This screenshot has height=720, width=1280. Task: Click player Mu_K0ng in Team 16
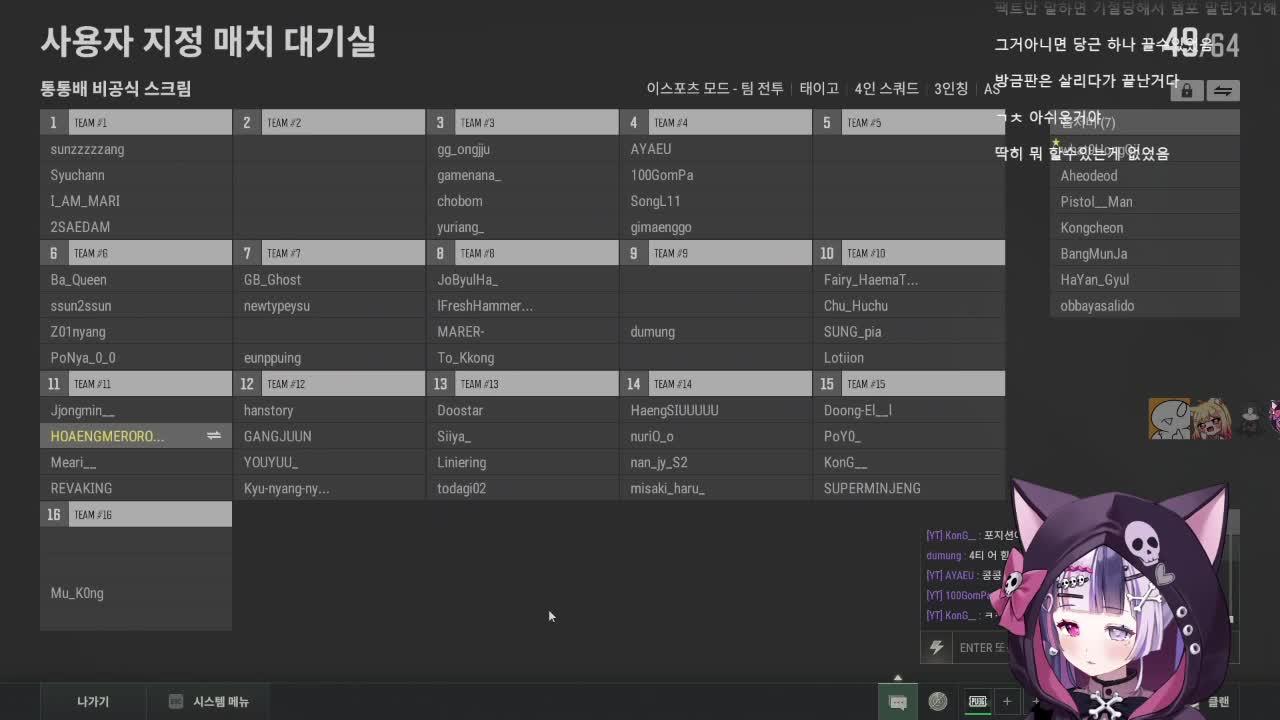click(77, 593)
